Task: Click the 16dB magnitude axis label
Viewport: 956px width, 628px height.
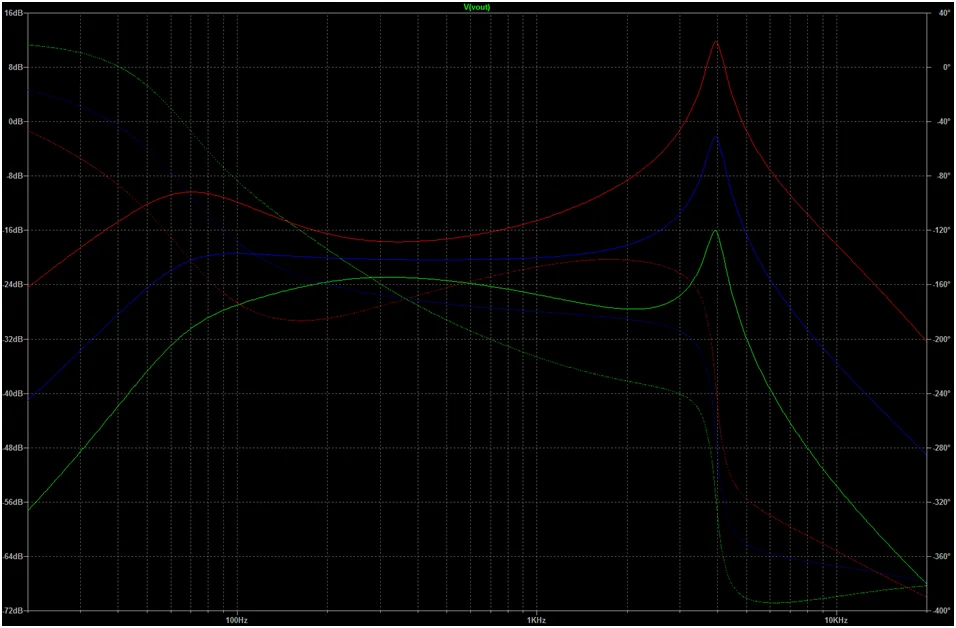Action: (x=15, y=13)
